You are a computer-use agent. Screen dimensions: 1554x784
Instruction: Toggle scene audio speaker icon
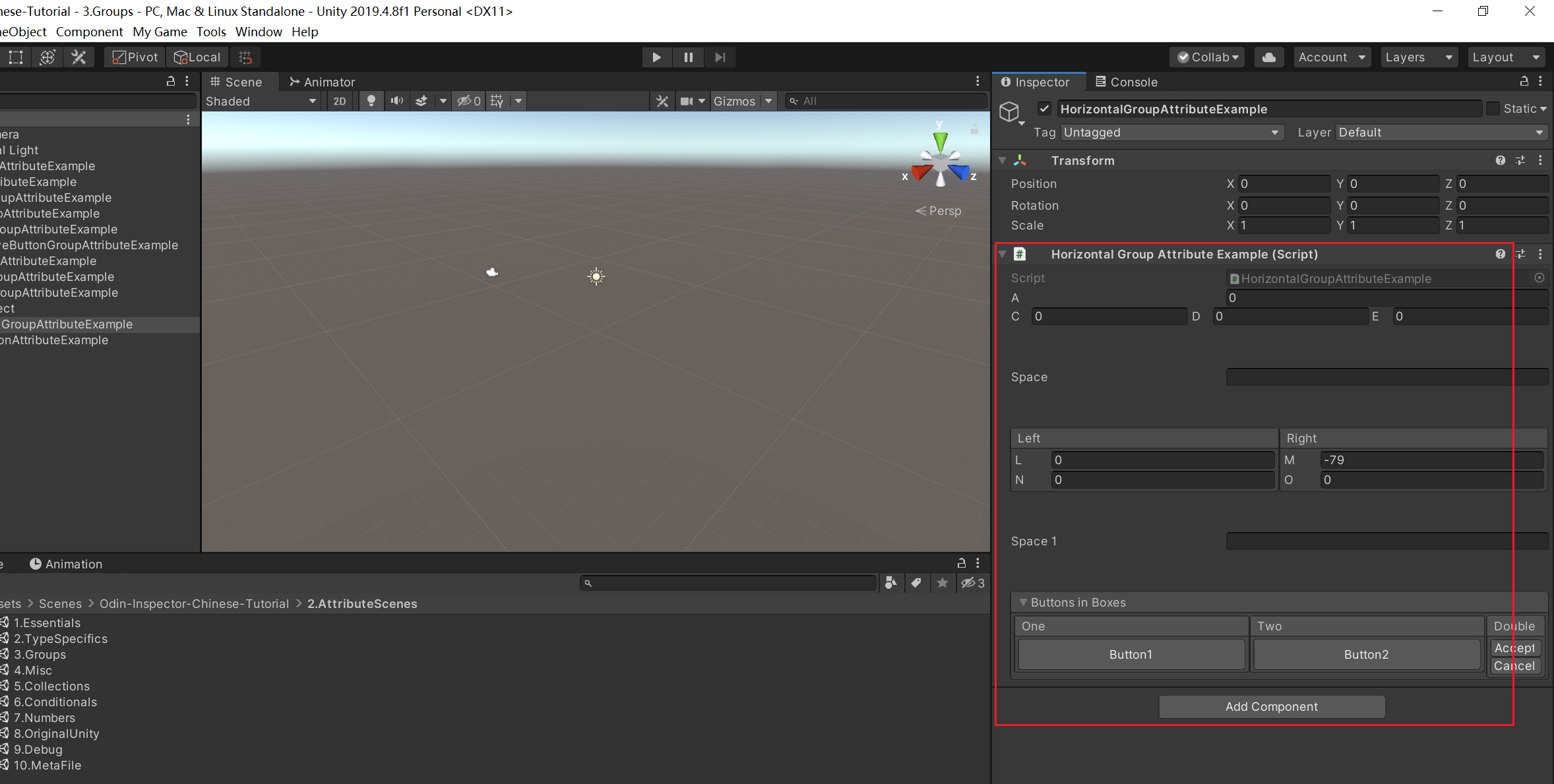click(x=396, y=101)
